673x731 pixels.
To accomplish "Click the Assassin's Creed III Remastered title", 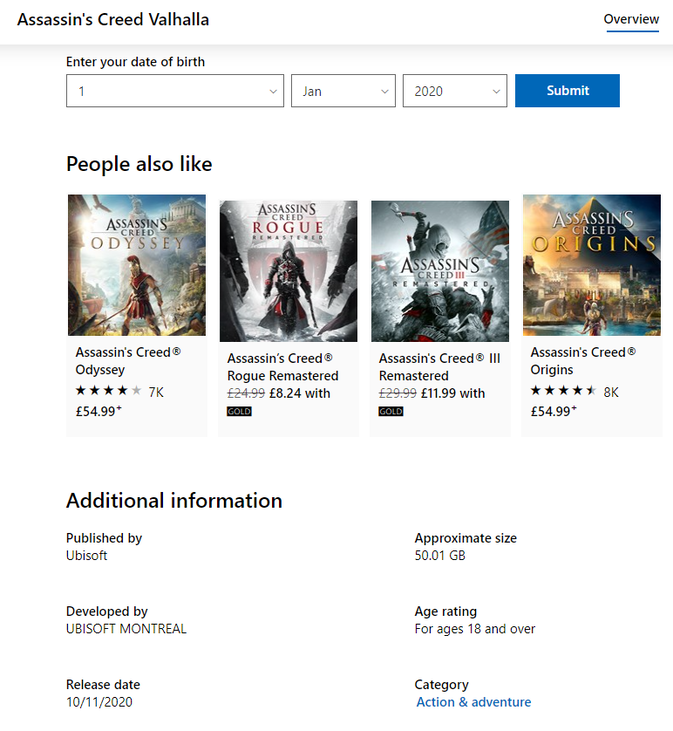I will click(x=440, y=367).
